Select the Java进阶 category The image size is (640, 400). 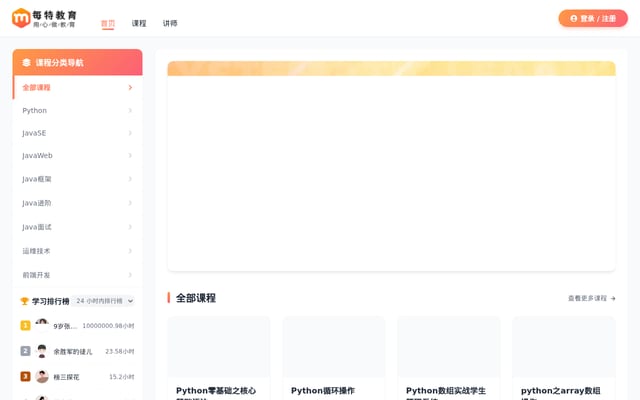(x=78, y=203)
